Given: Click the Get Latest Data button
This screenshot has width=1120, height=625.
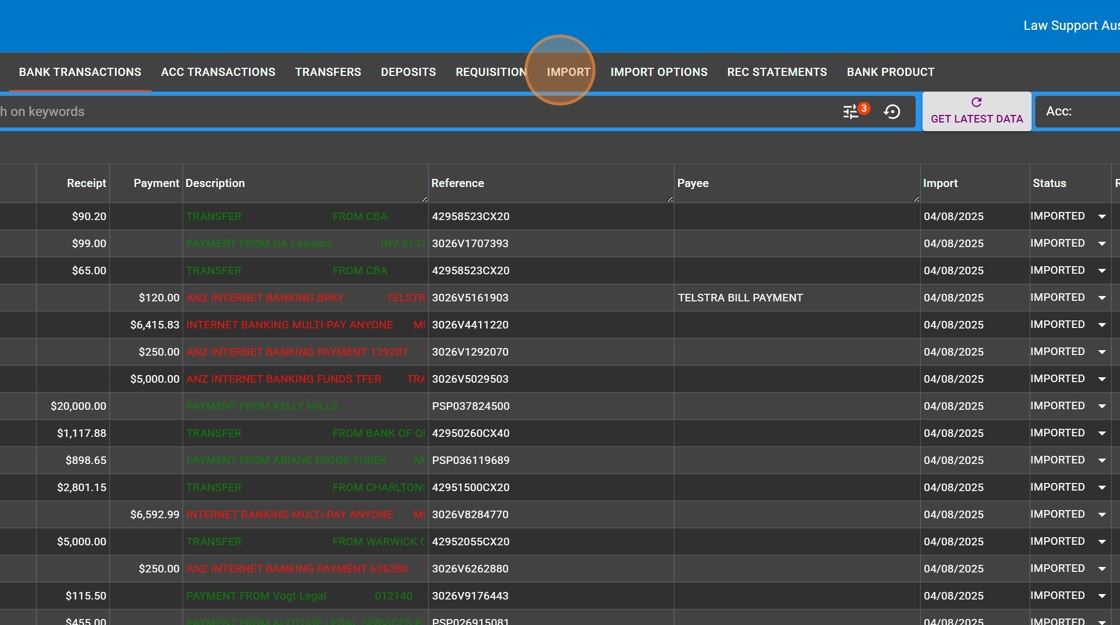Looking at the screenshot, I should click(x=976, y=111).
